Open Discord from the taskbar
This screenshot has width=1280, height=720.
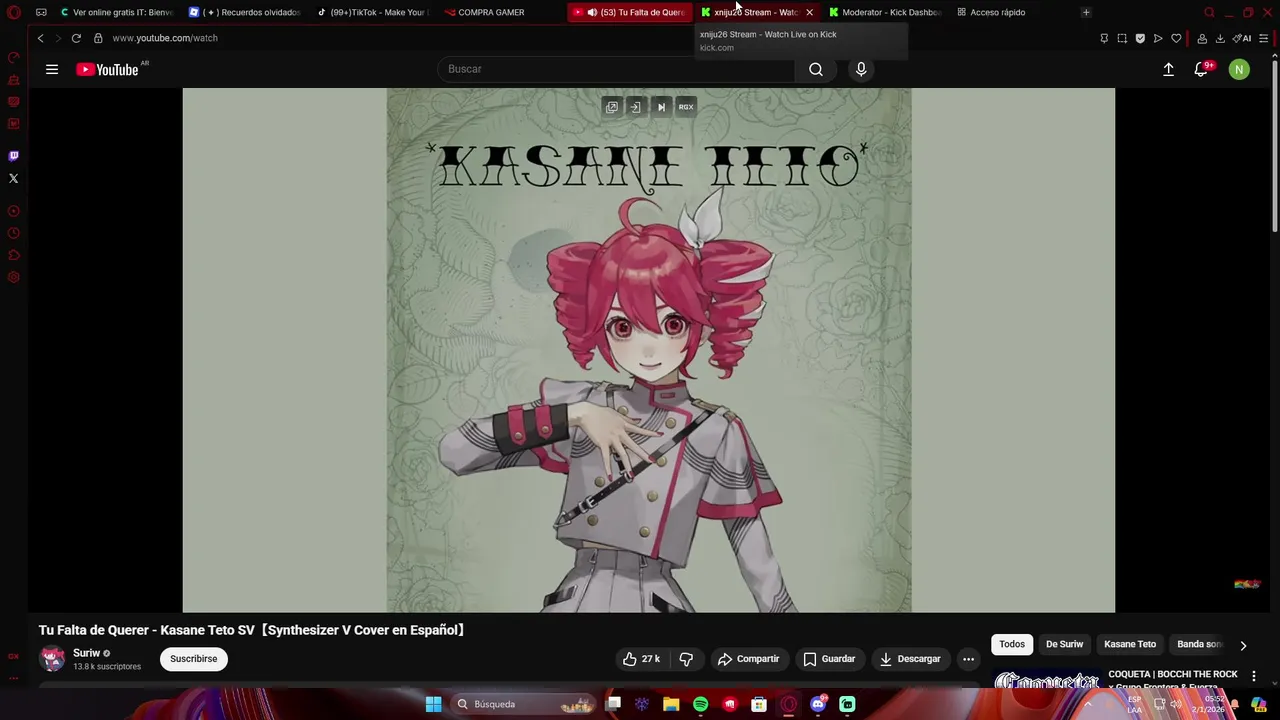click(818, 704)
